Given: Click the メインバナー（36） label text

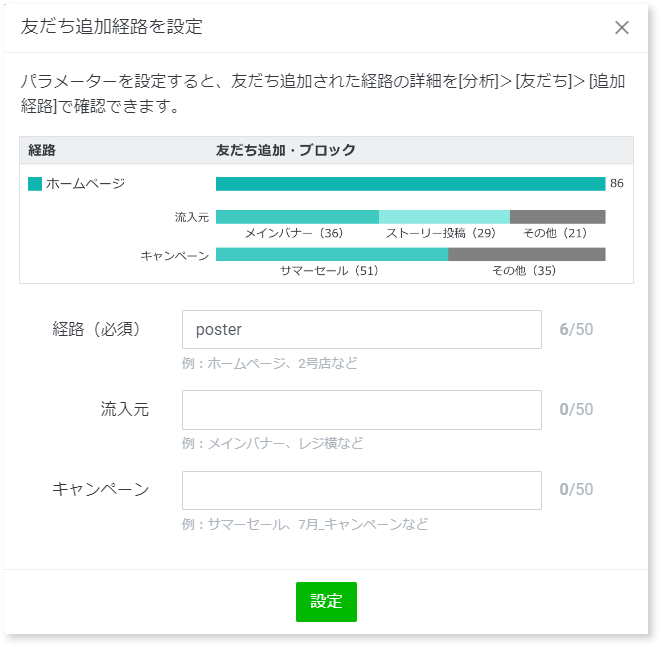Looking at the screenshot, I should click(x=294, y=233).
